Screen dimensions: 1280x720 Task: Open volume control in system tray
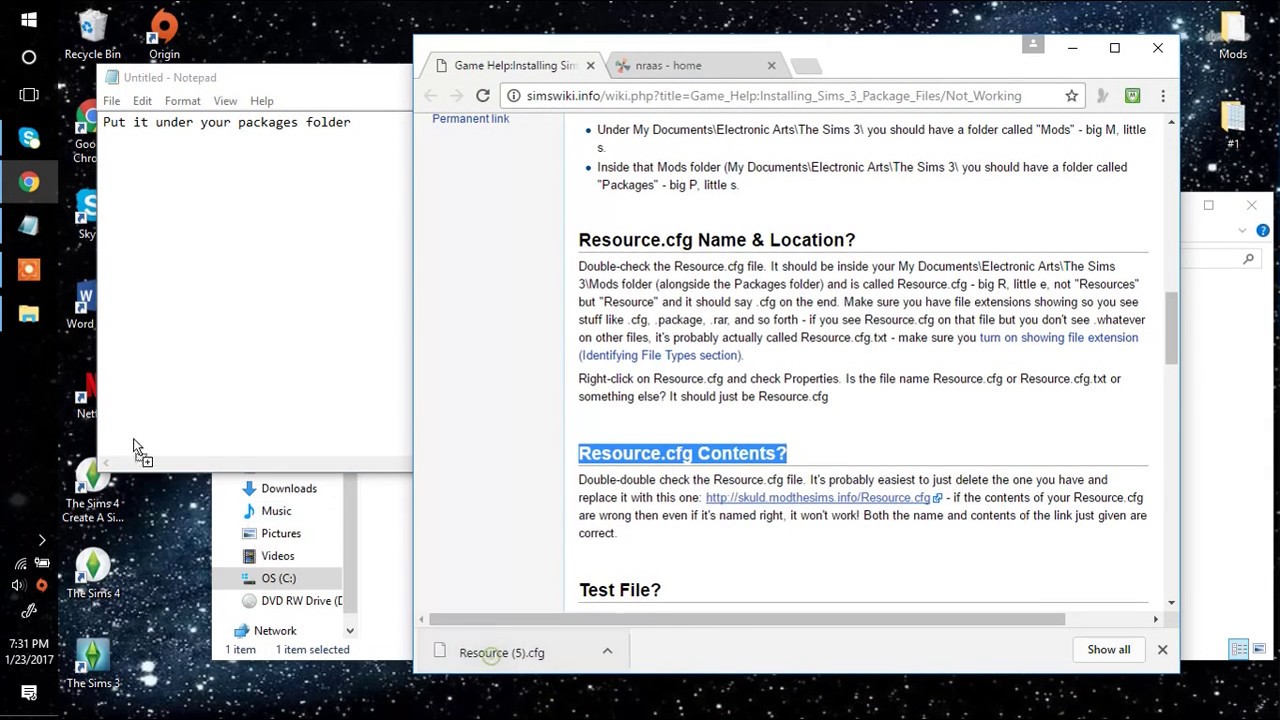[19, 585]
